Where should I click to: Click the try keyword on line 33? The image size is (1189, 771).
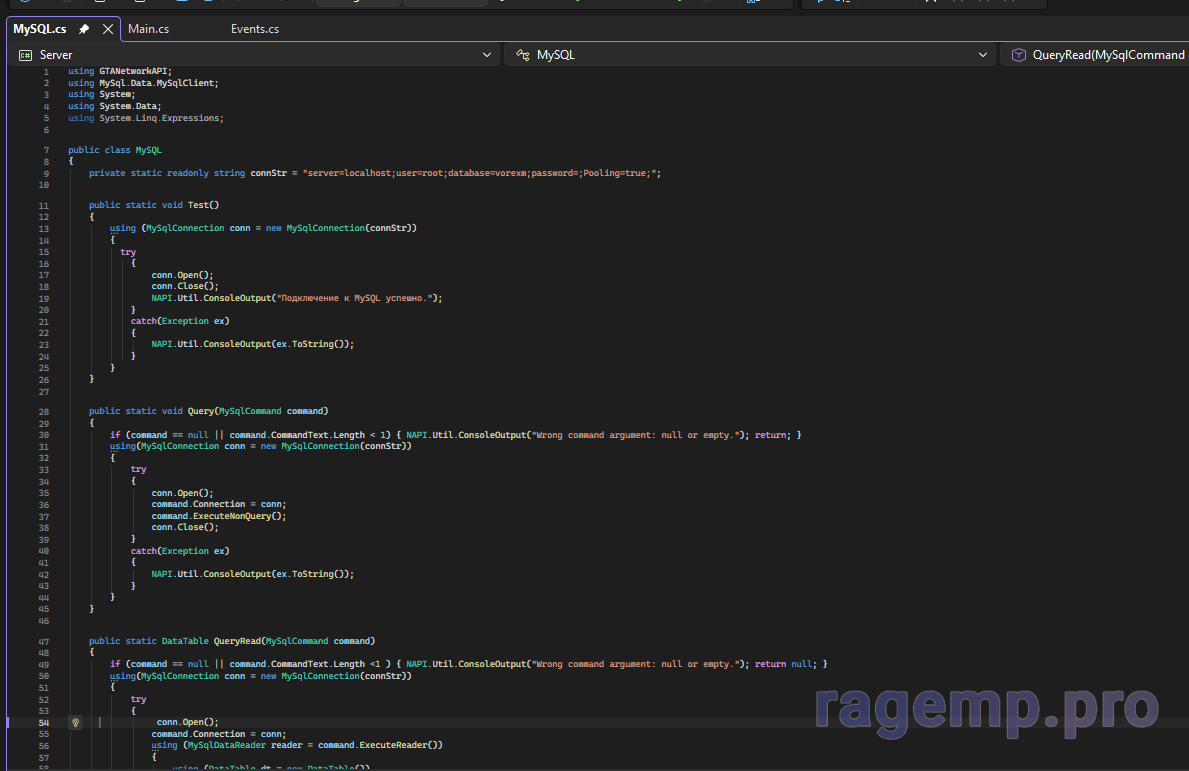tap(138, 469)
